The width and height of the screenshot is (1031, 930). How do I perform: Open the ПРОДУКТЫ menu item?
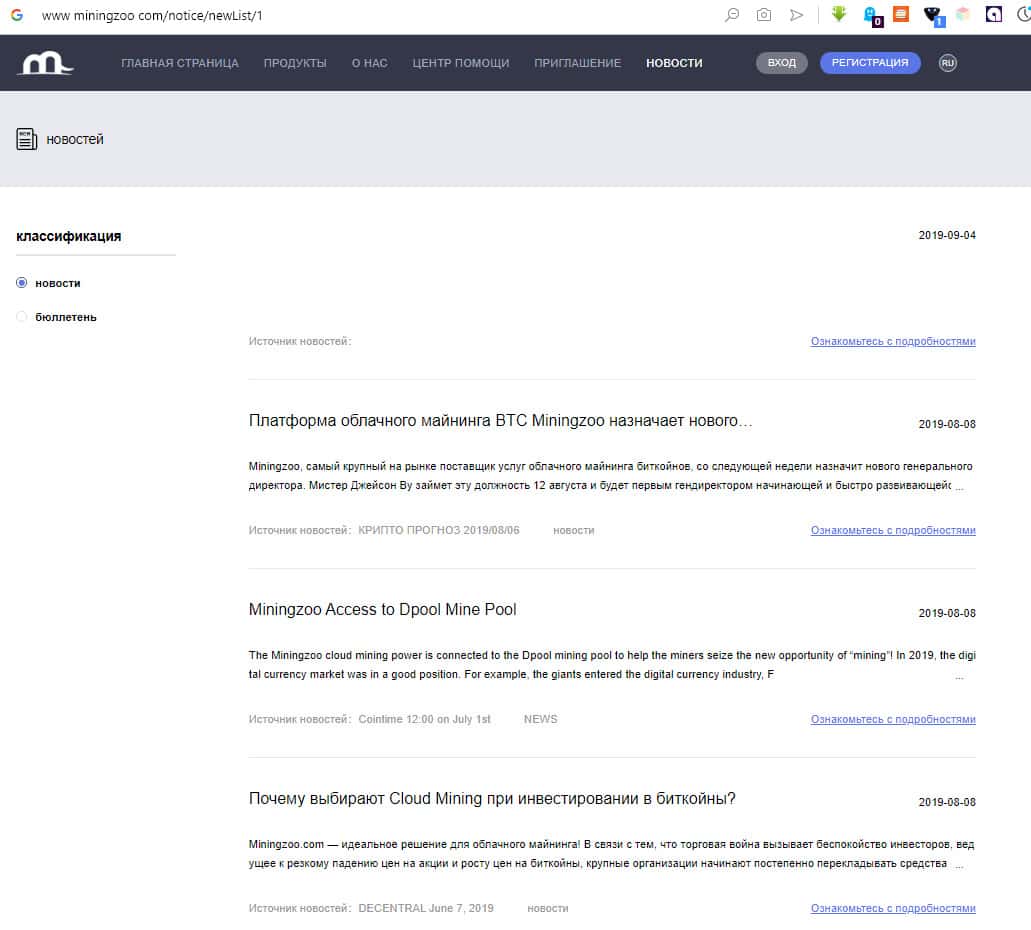click(295, 63)
